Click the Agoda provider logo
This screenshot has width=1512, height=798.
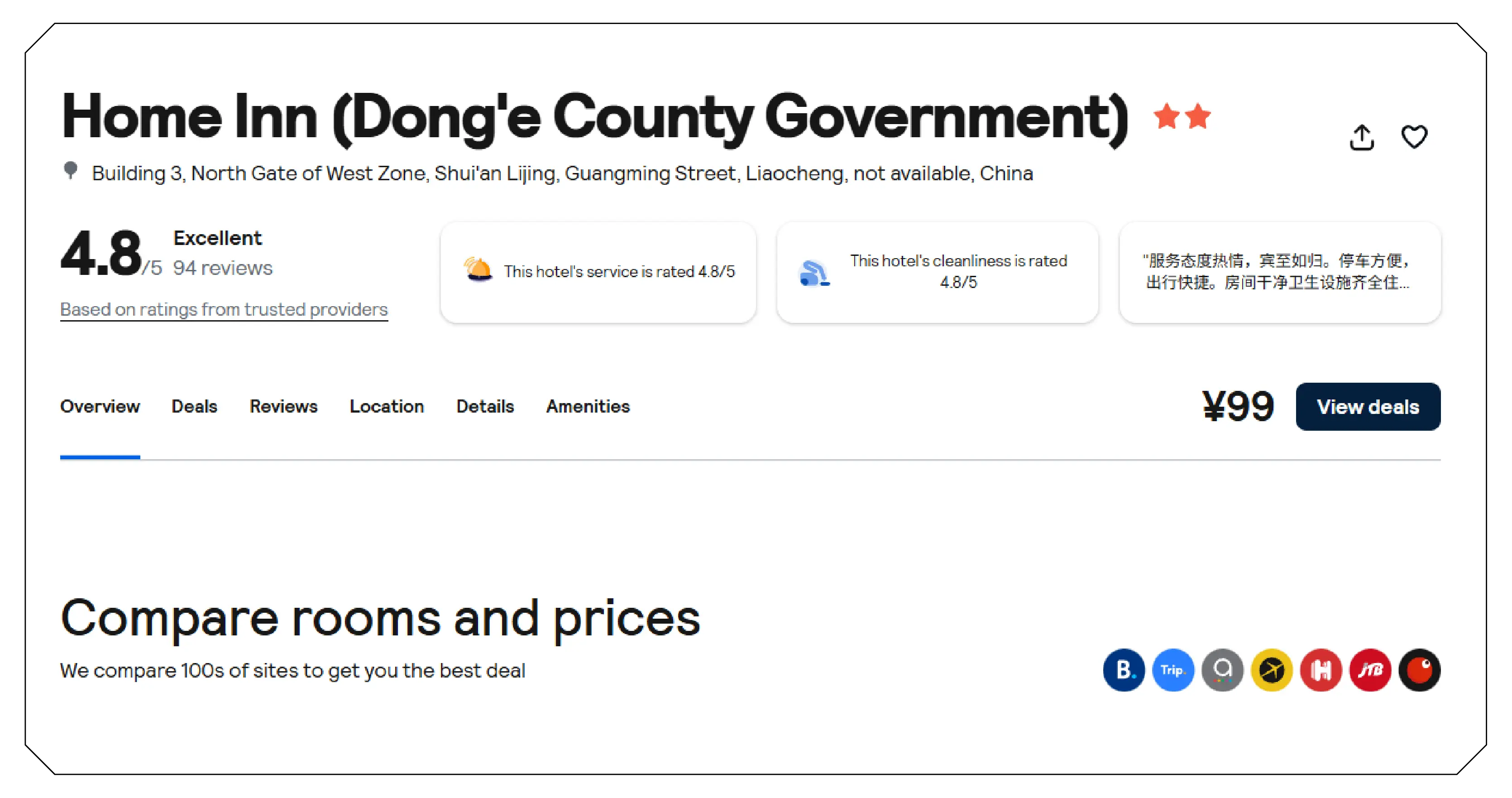point(1223,669)
